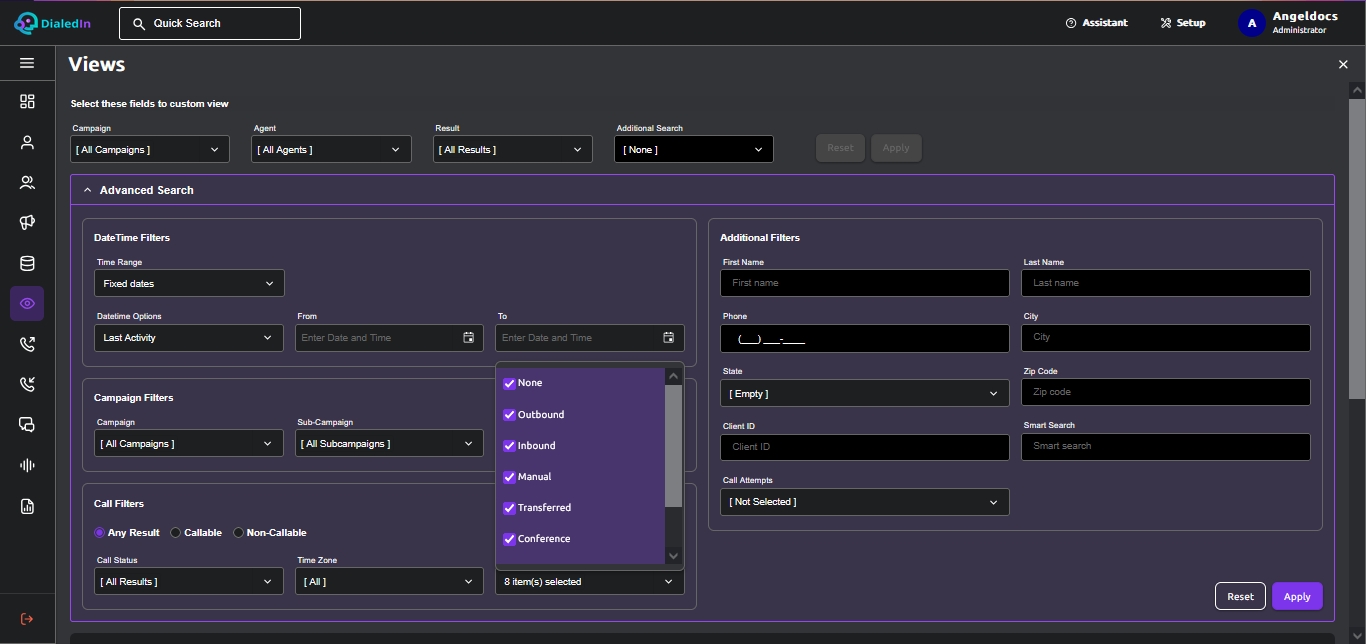
Task: Uncheck the Transferred option
Action: tap(509, 507)
